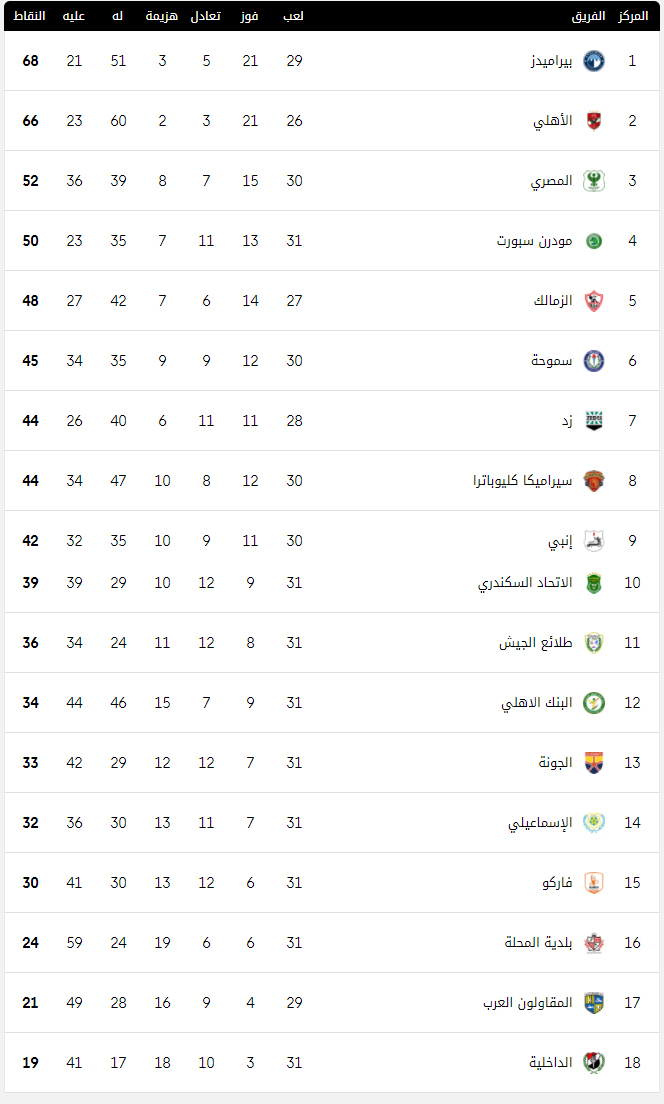Click the الفريق column header
The image size is (664, 1104).
pyautogui.click(x=589, y=15)
